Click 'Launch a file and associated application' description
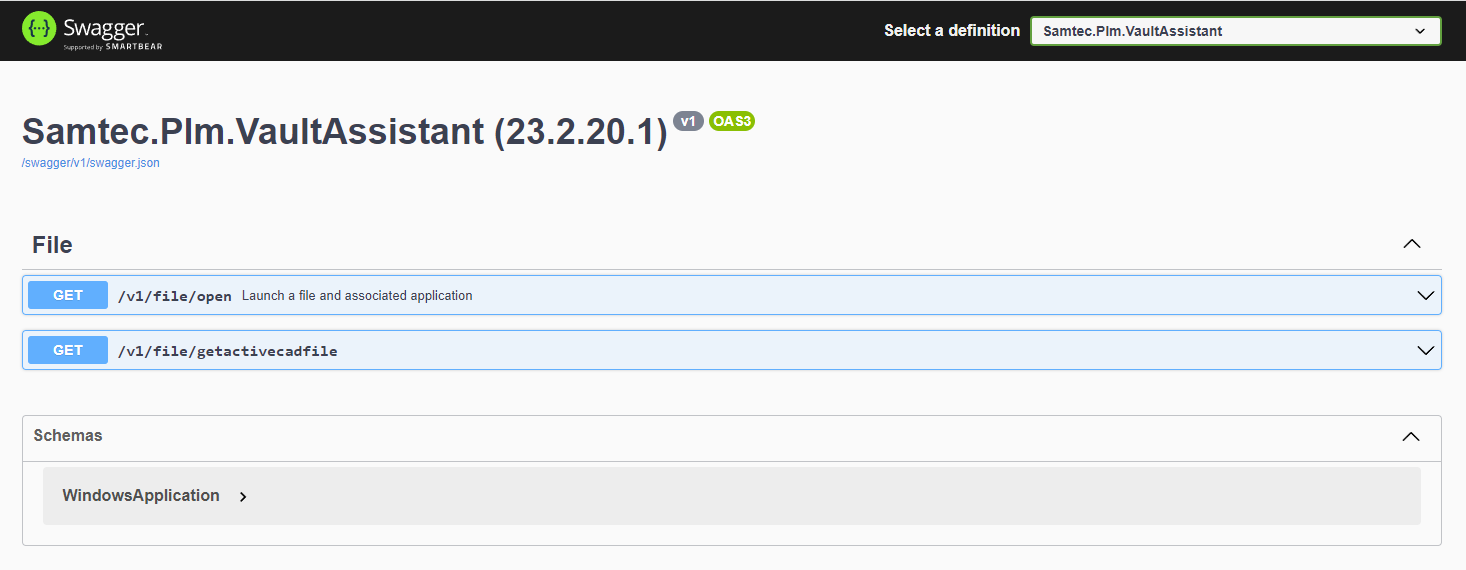The image size is (1466, 570). 357,296
